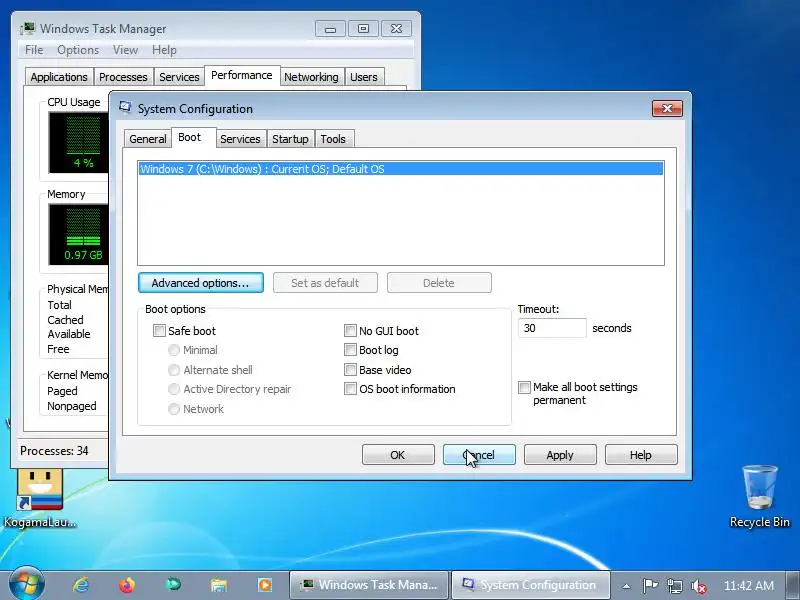Open the Processes tab in Task Manager
Screen dimensions: 800x600
coord(123,77)
